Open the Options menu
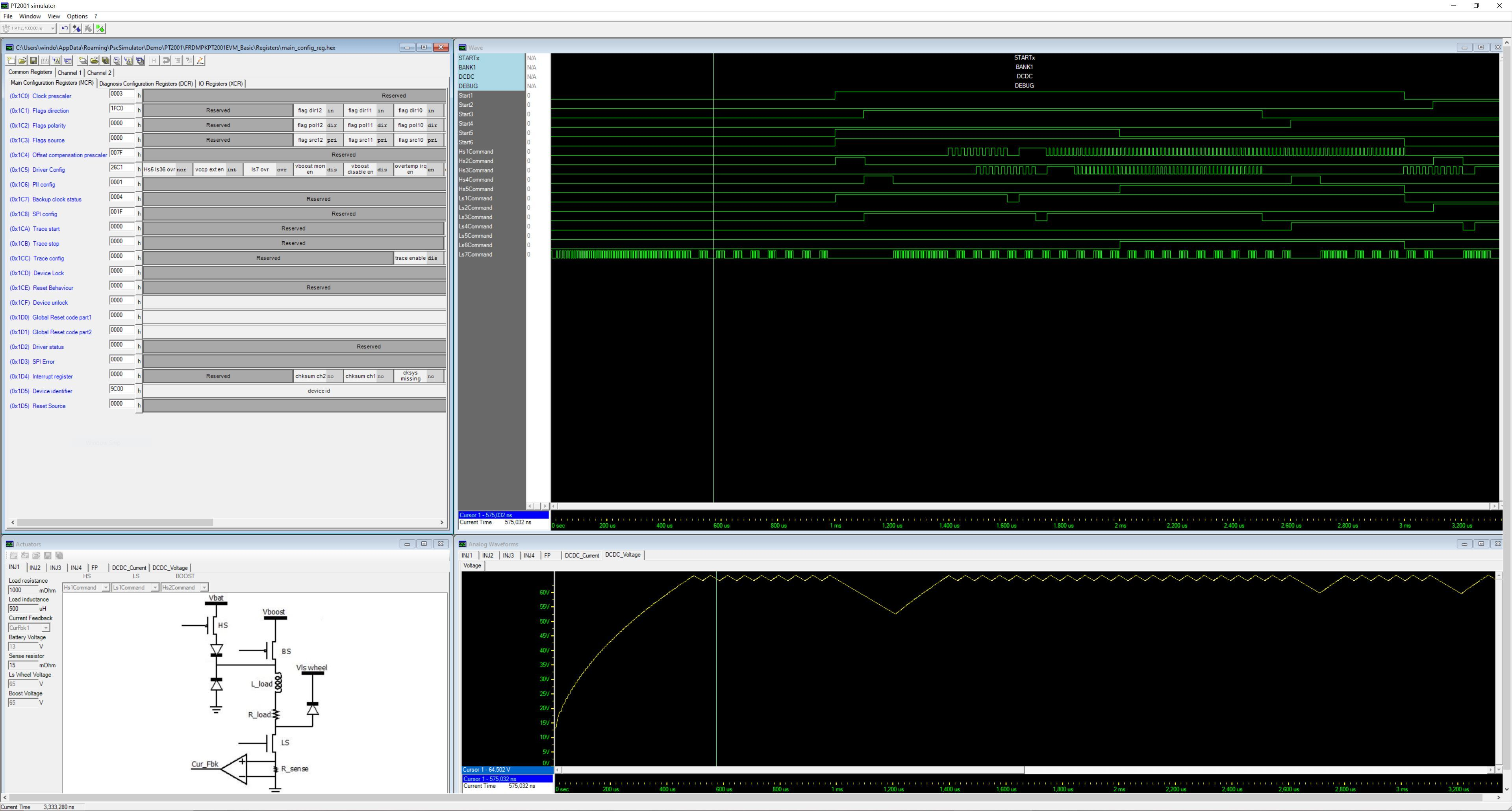The width and height of the screenshot is (1512, 811). [77, 17]
